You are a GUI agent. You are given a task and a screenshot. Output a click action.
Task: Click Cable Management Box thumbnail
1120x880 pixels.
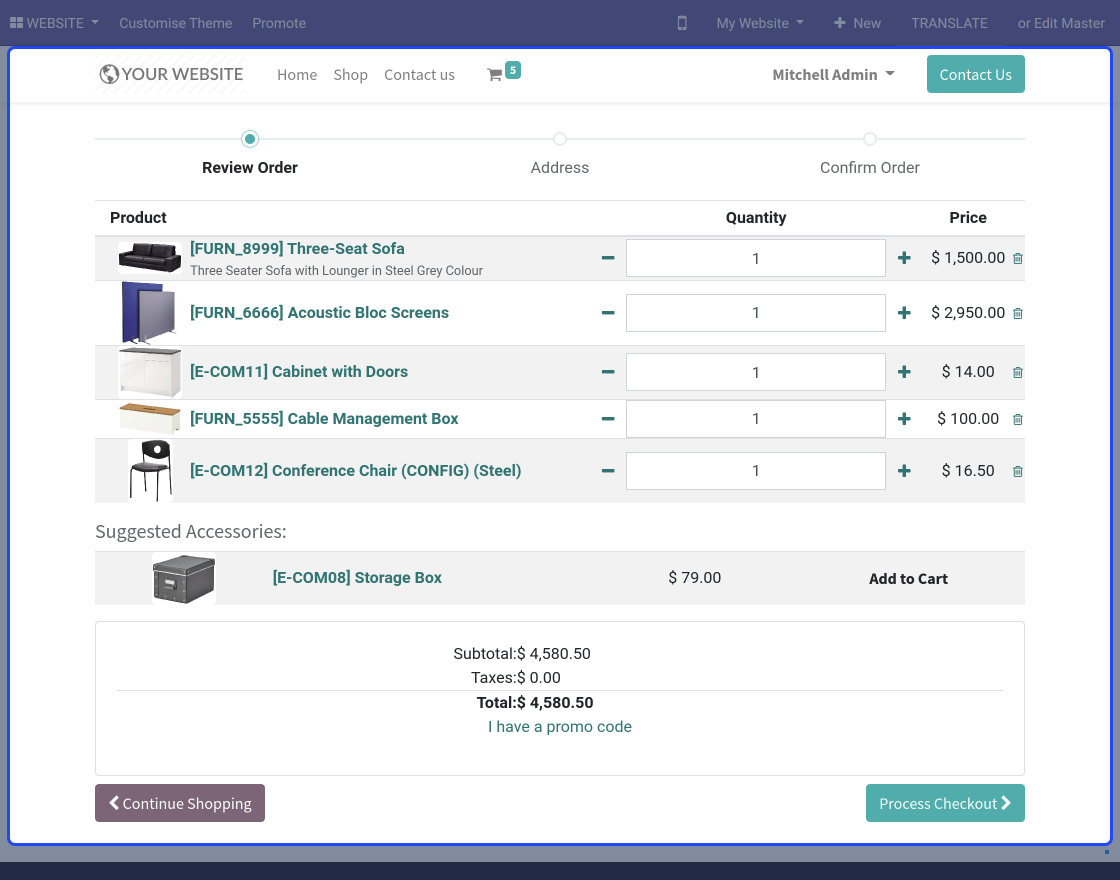pyautogui.click(x=150, y=419)
